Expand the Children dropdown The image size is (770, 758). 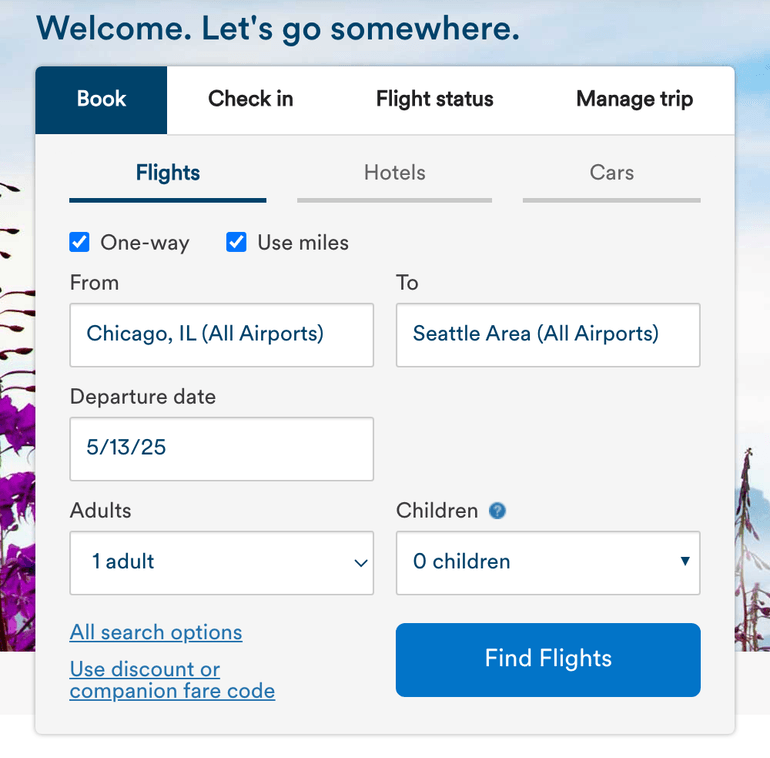click(x=547, y=562)
